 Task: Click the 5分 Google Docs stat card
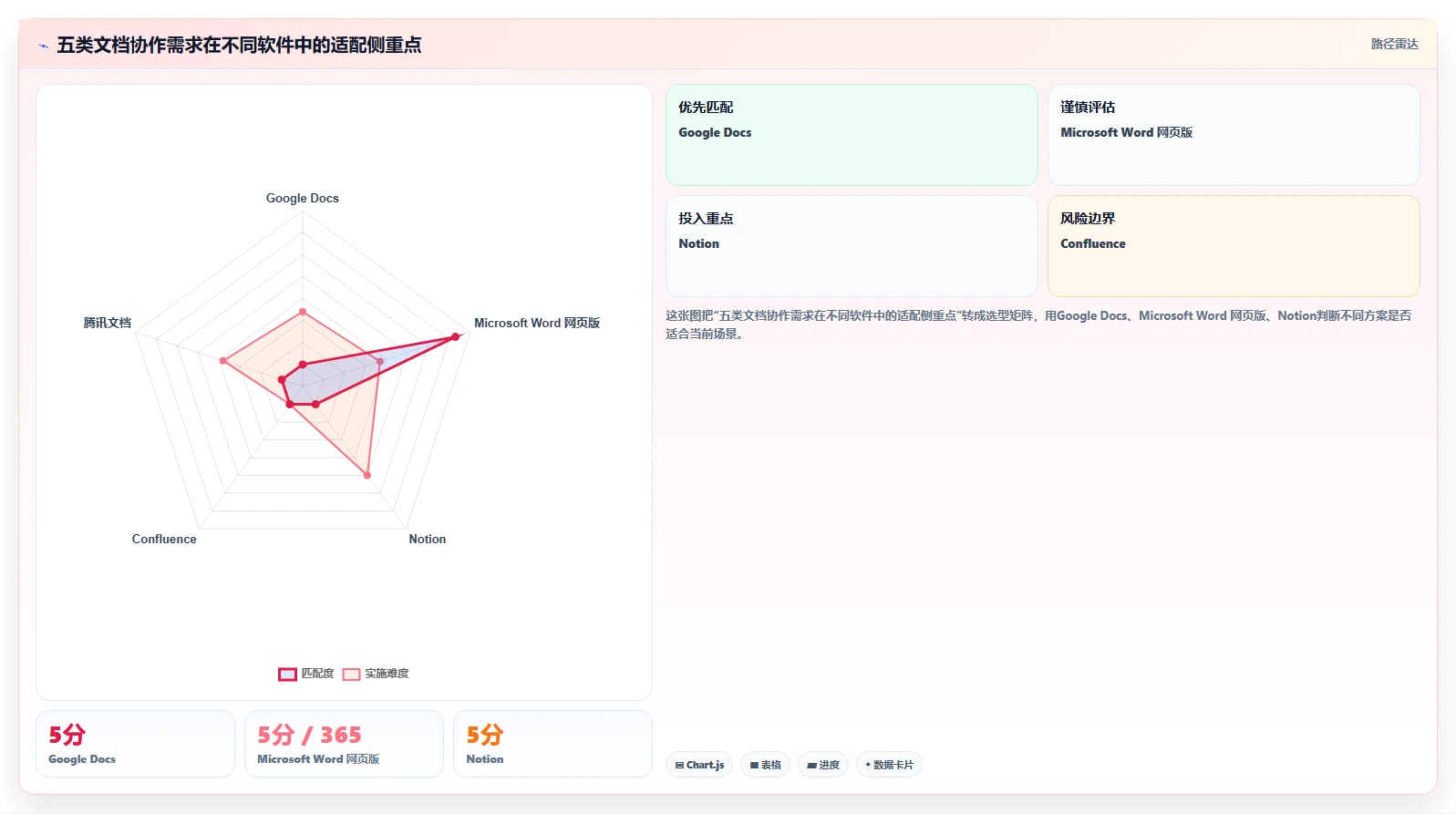click(135, 744)
